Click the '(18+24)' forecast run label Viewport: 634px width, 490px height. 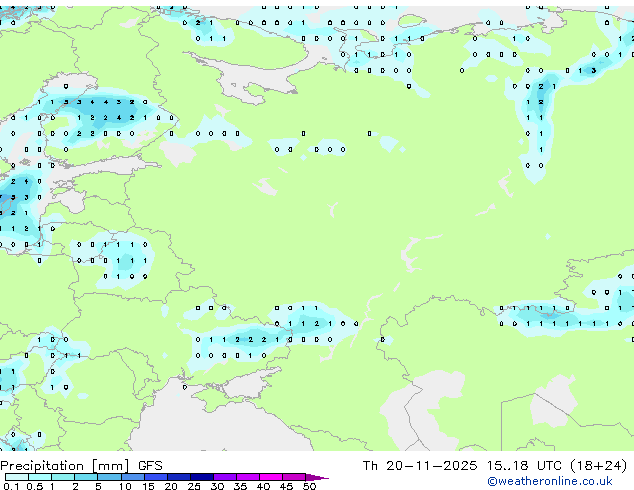(x=599, y=466)
